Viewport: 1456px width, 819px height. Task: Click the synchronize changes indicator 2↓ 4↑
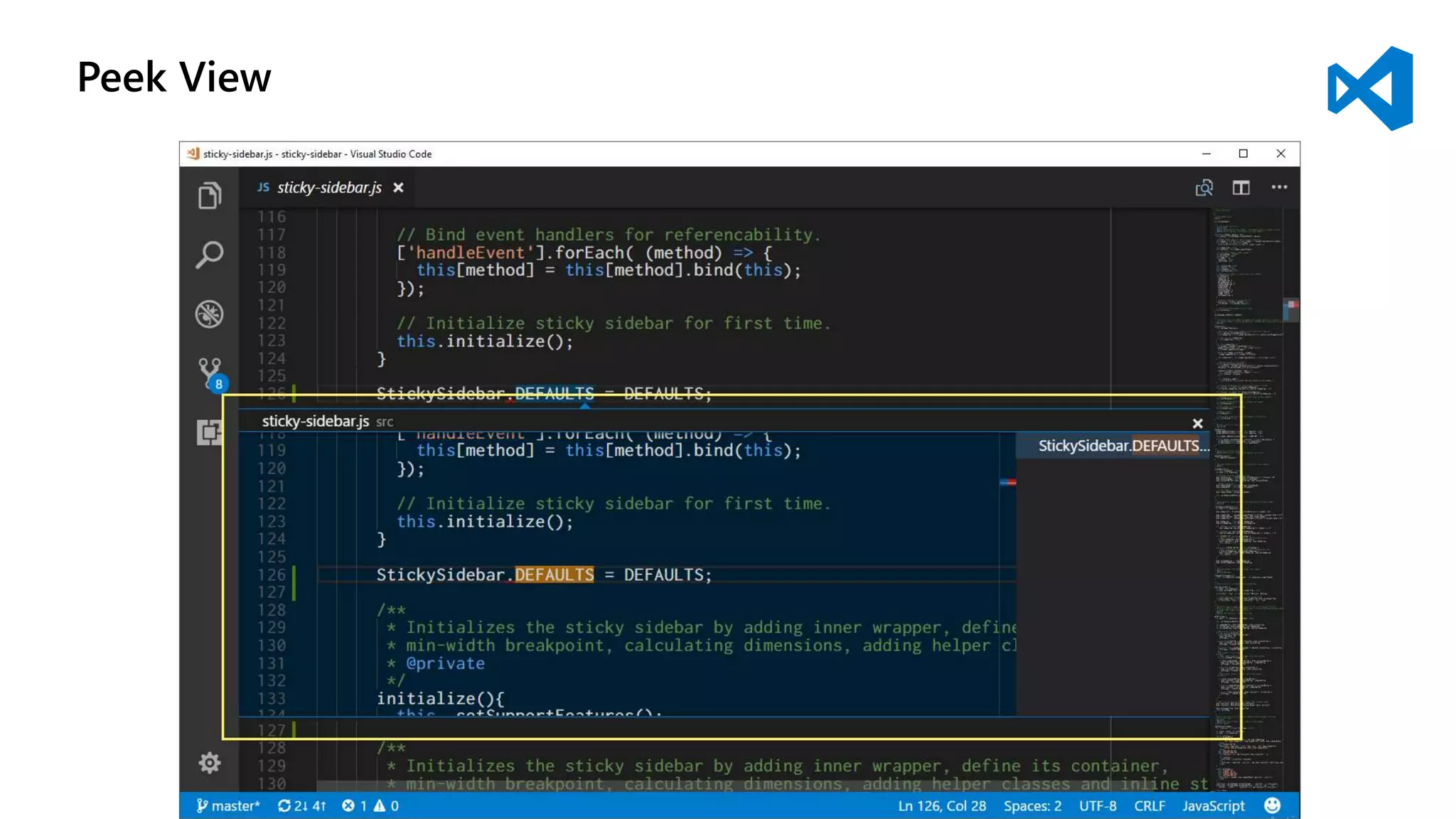coord(302,805)
